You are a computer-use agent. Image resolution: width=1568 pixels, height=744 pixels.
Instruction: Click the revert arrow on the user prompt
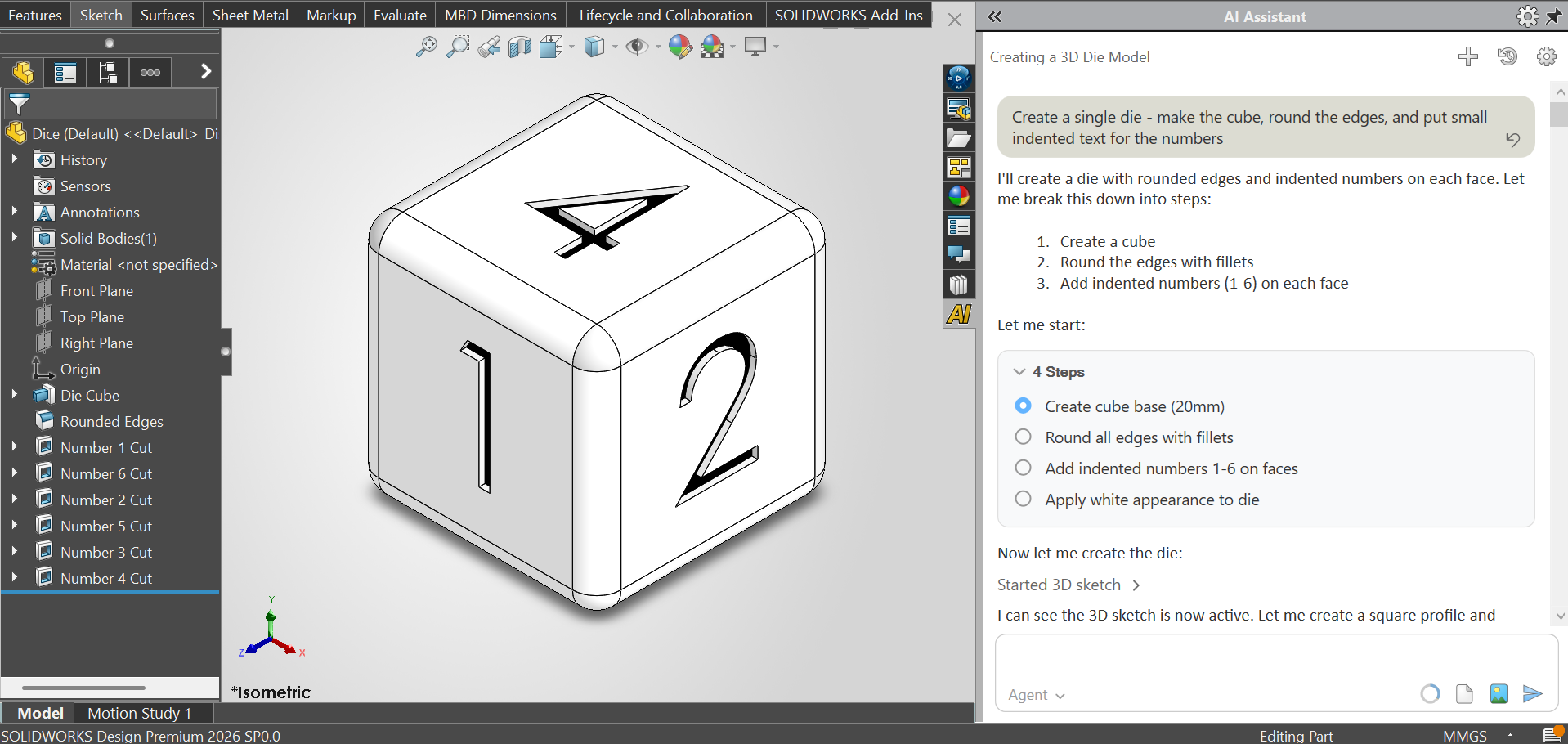click(x=1513, y=140)
